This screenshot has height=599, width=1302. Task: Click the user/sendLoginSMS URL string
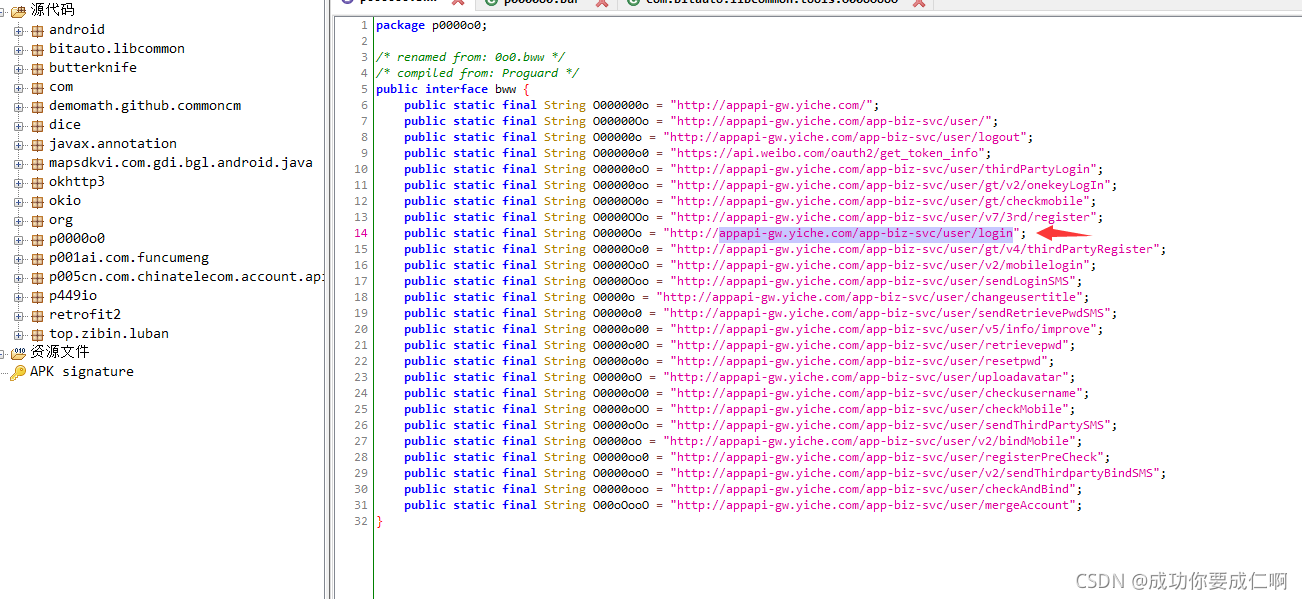(872, 281)
